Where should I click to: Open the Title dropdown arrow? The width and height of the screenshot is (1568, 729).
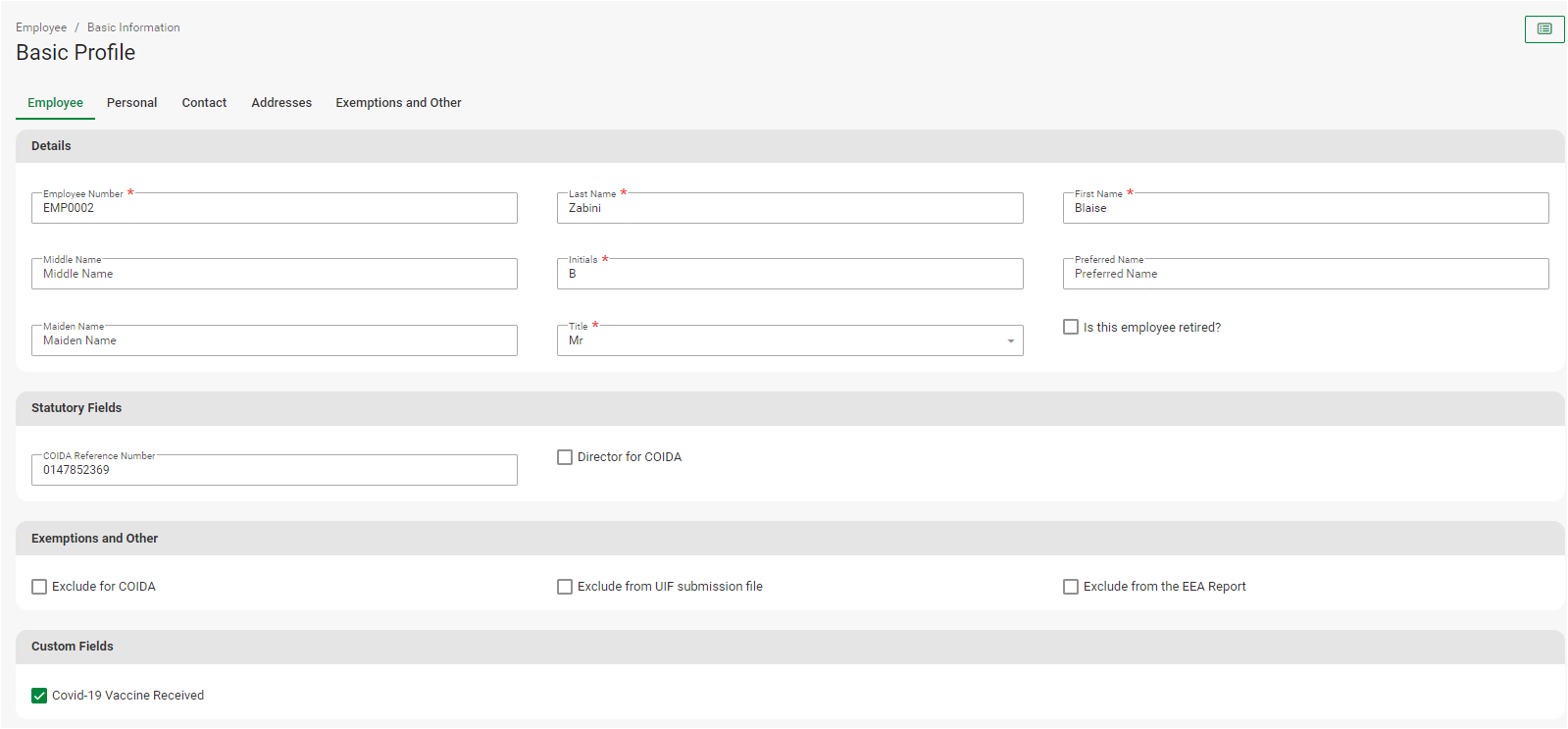1010,341
